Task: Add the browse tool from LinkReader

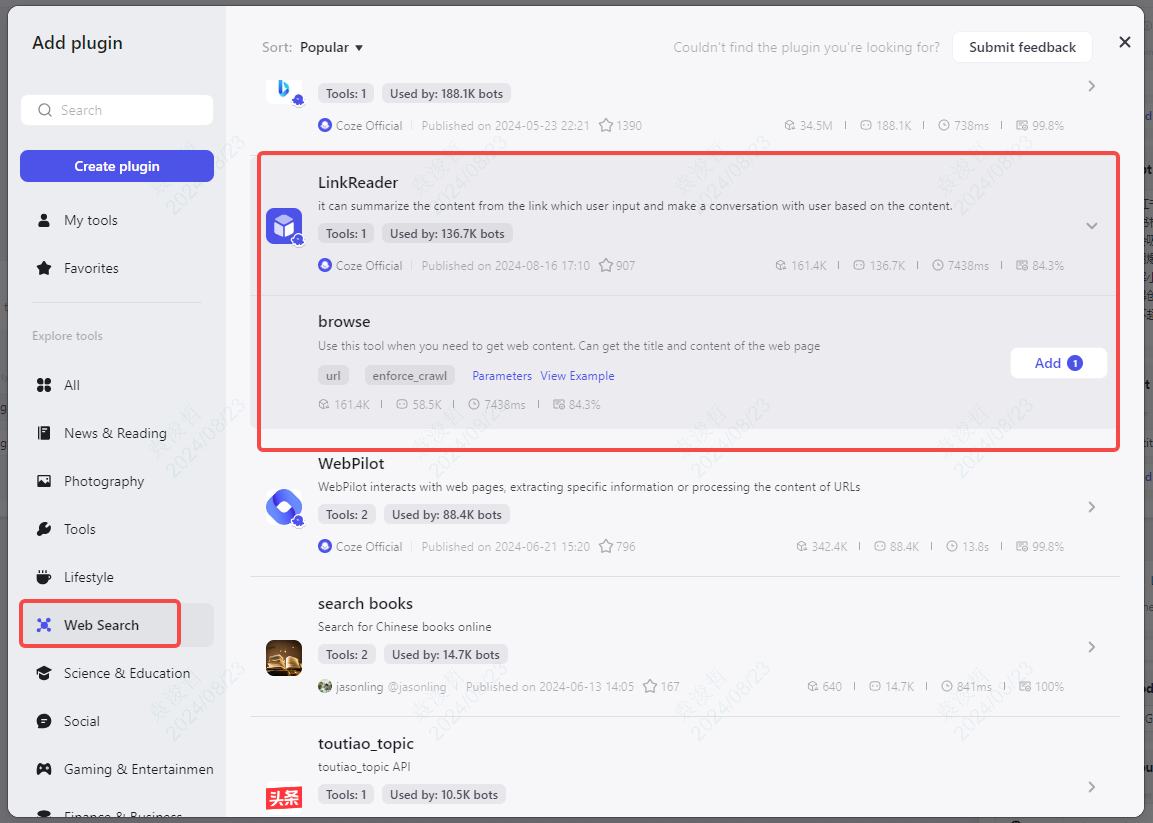Action: (1058, 363)
